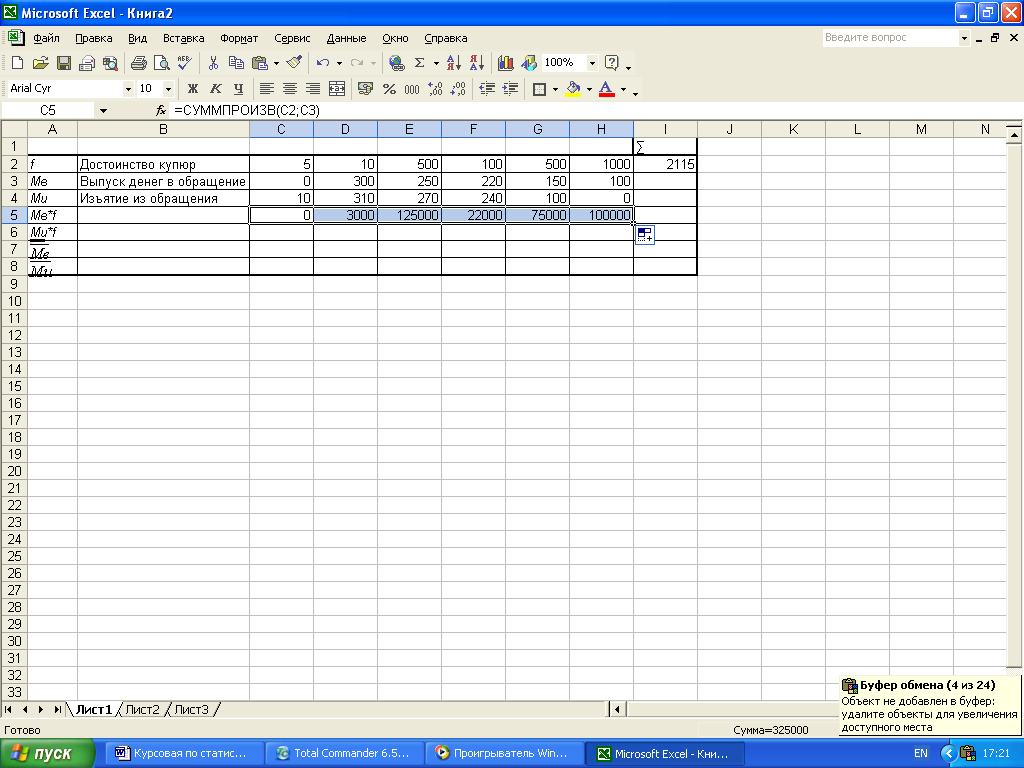
Task: Open the borders style dropdown arrow
Action: coord(555,89)
